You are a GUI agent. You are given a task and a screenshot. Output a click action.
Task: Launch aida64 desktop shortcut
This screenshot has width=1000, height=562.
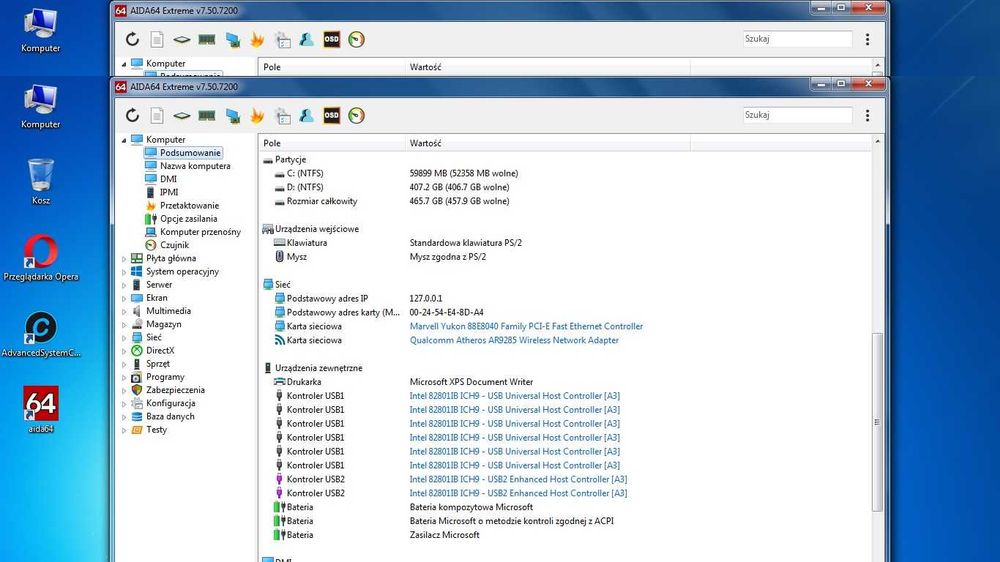point(40,410)
